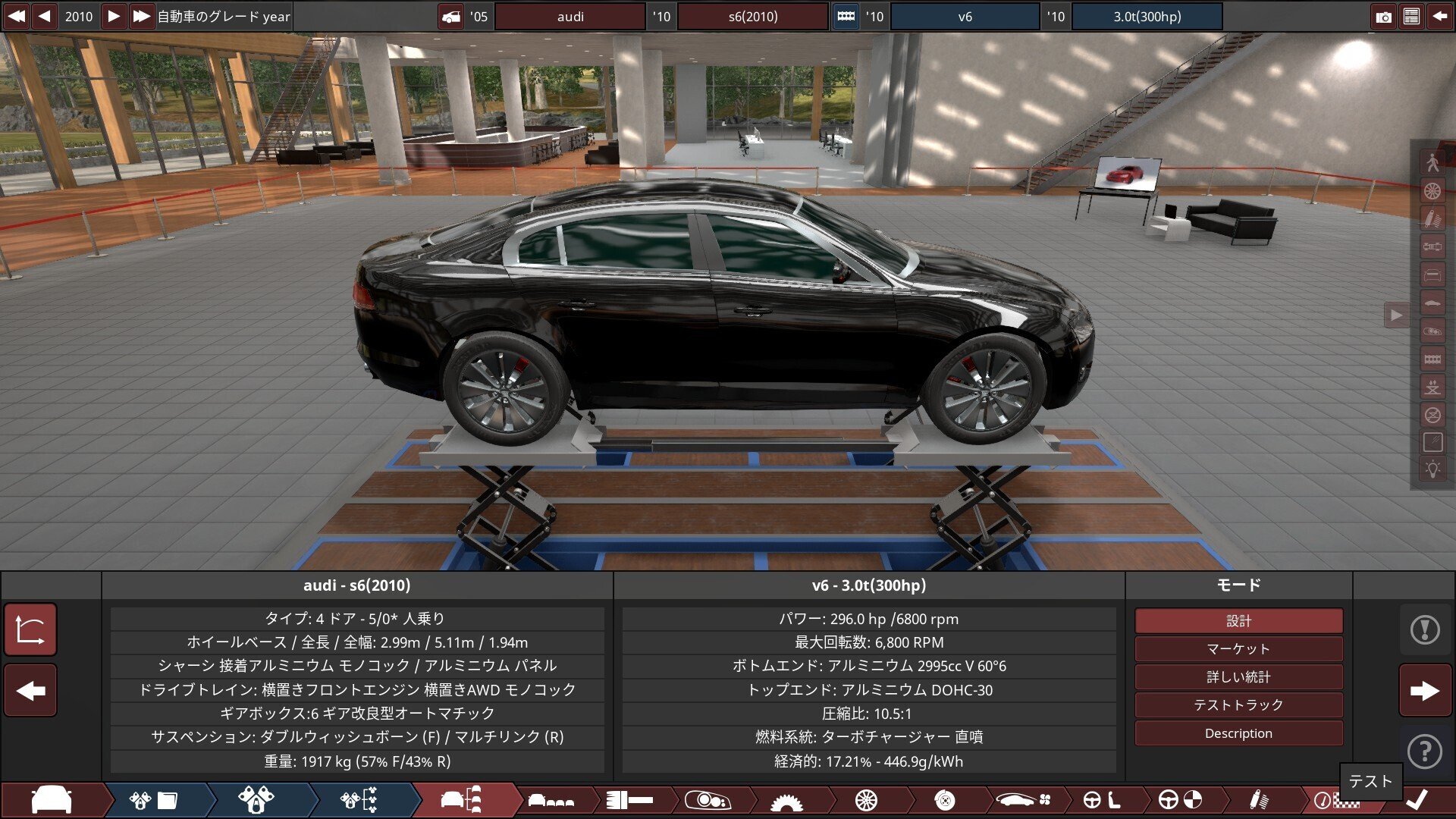
Task: Open help question mark icon
Action: tap(1425, 752)
